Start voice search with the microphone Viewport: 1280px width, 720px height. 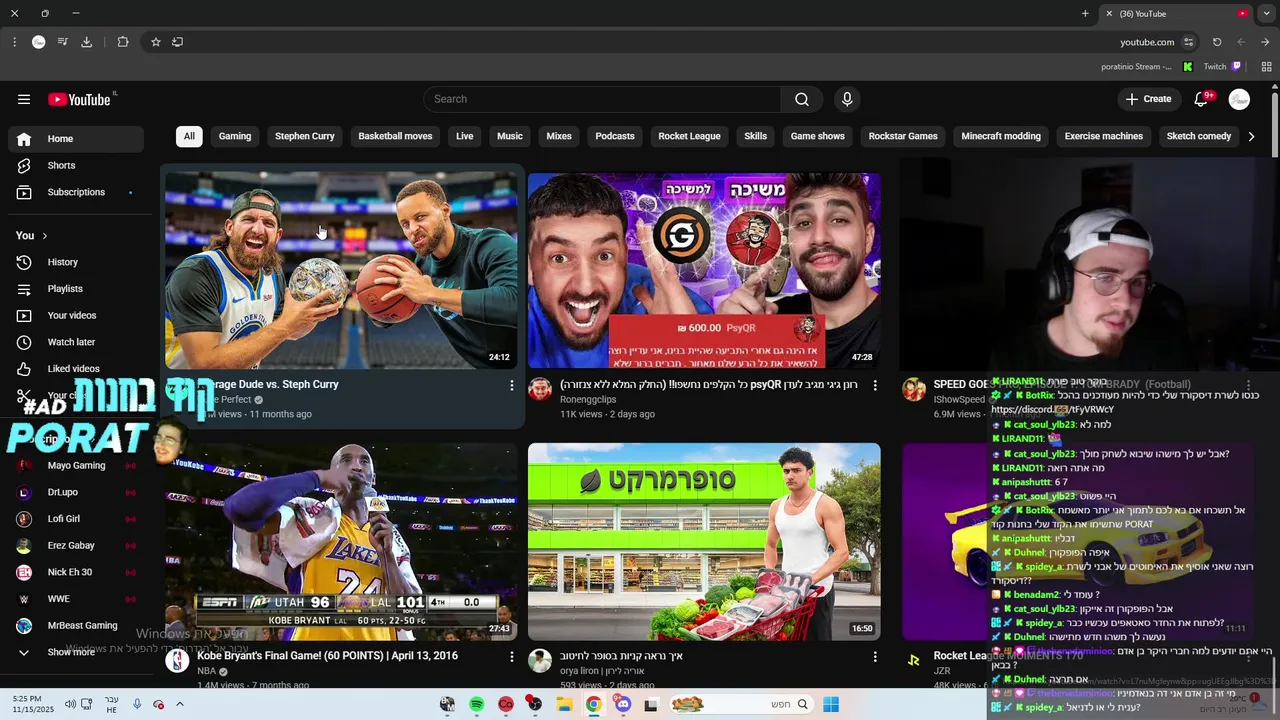click(x=847, y=99)
